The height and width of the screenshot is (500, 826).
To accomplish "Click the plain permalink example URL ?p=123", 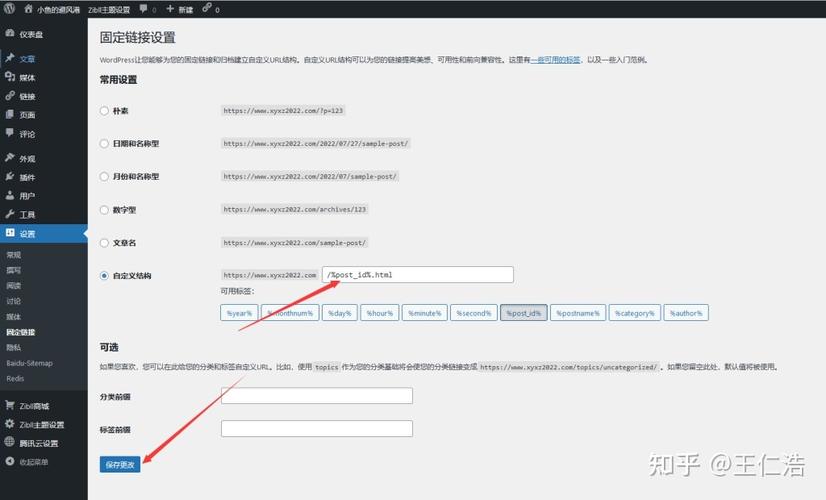I will [283, 111].
